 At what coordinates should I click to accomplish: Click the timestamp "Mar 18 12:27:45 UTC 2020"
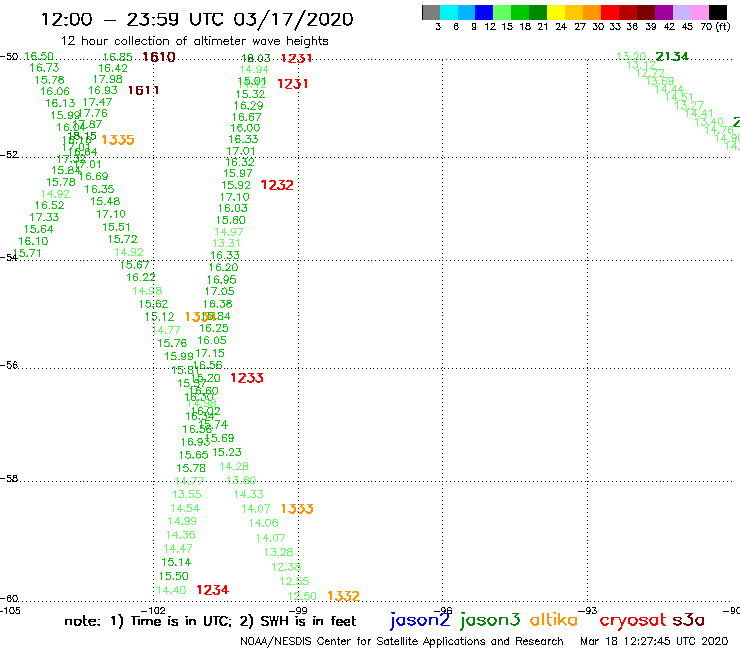[654, 642]
